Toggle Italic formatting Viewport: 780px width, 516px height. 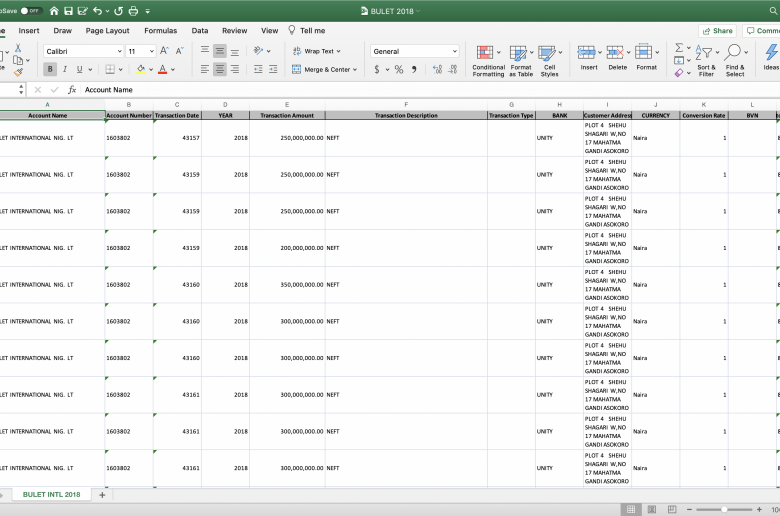click(65, 69)
